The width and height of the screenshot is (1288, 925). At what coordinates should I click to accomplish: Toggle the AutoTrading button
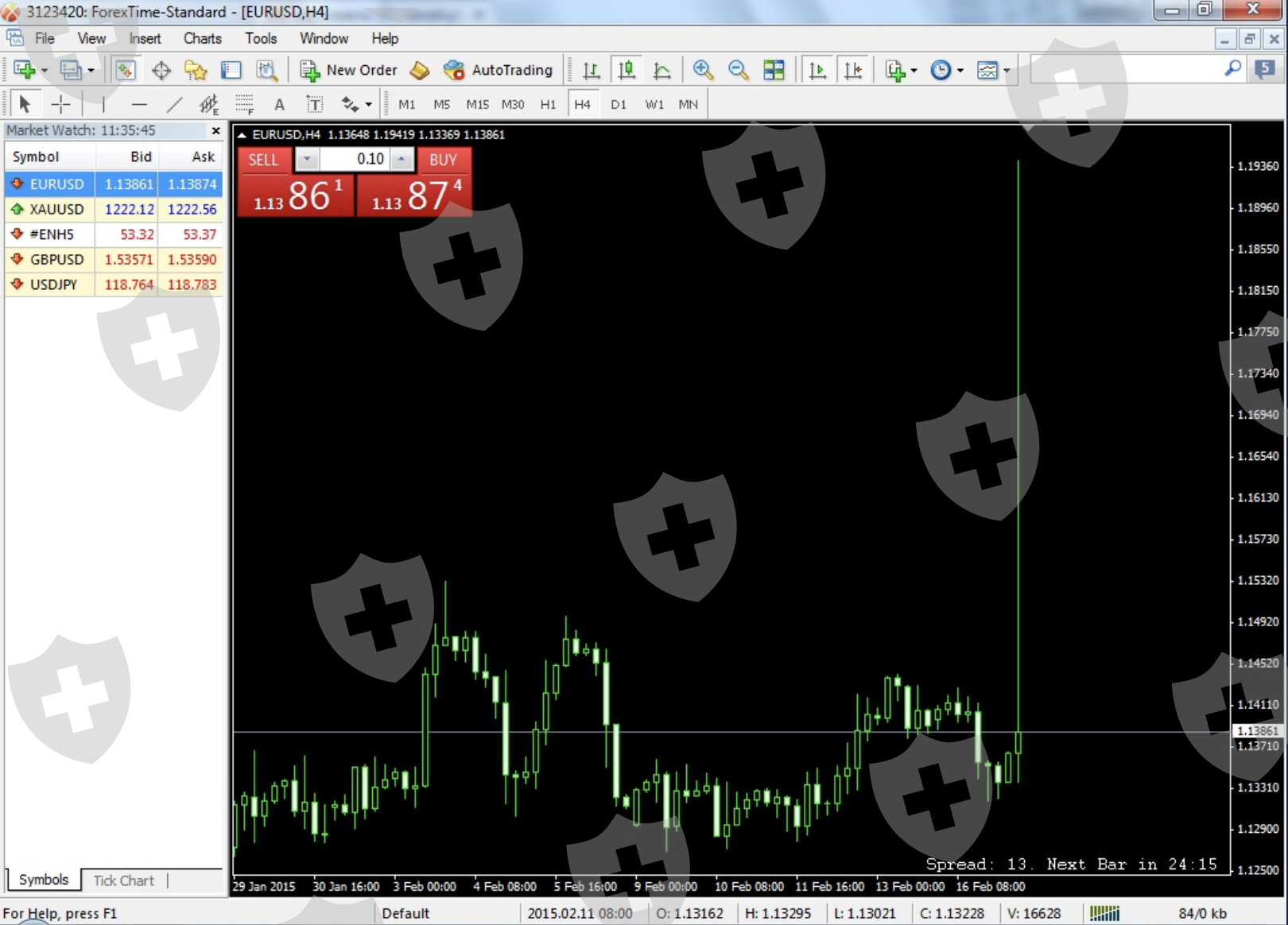(499, 70)
